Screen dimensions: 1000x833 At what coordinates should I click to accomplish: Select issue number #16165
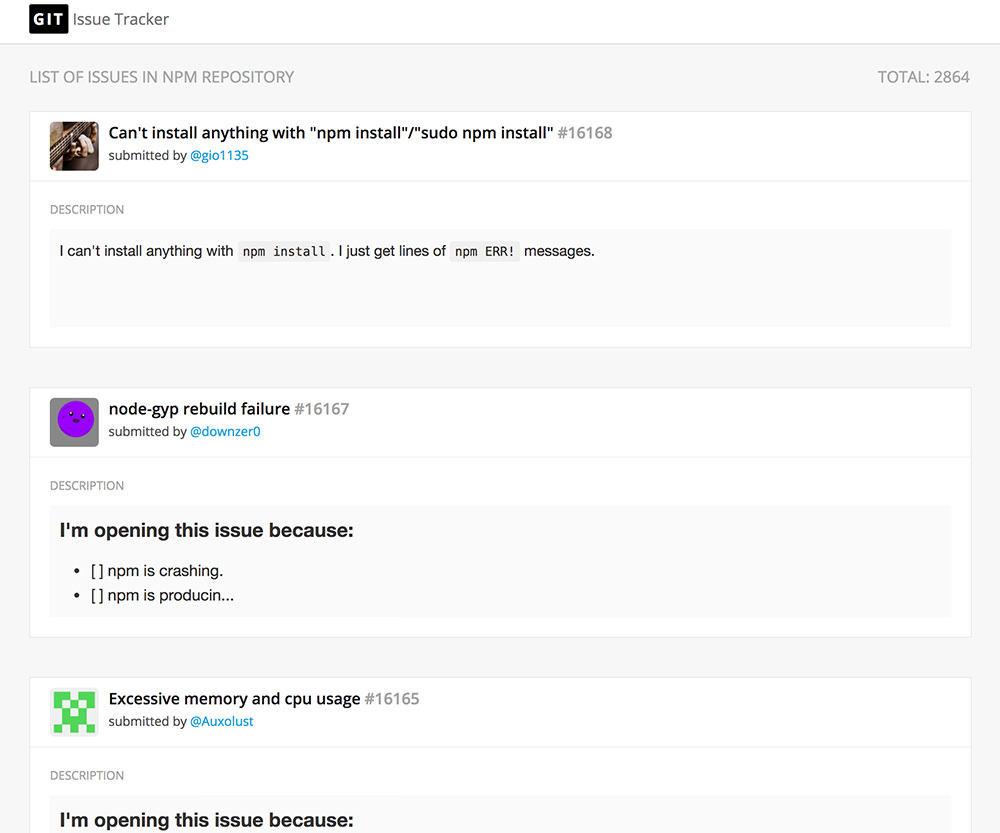(392, 699)
